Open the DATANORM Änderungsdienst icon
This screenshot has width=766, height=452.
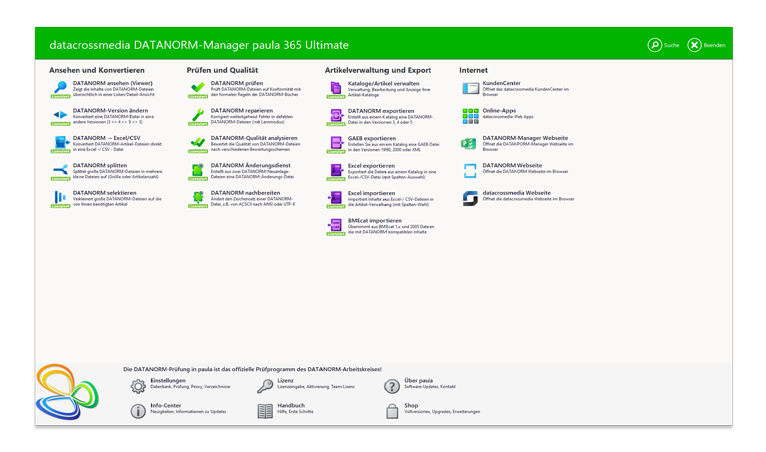(198, 171)
